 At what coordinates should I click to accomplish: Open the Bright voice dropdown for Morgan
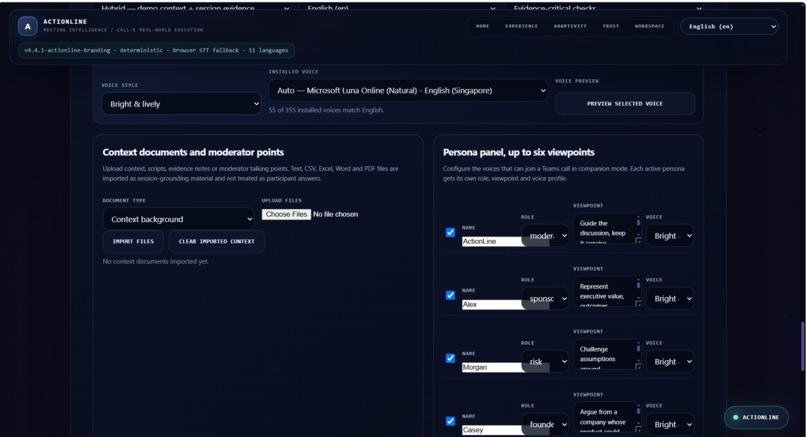pyautogui.click(x=670, y=362)
